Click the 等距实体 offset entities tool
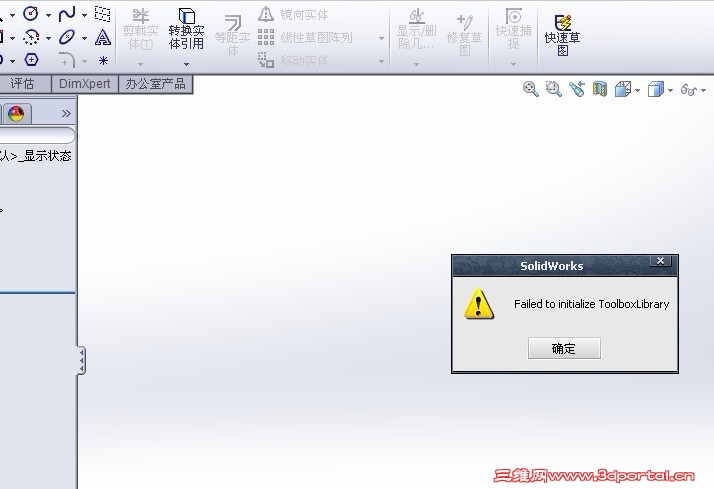 (x=232, y=35)
